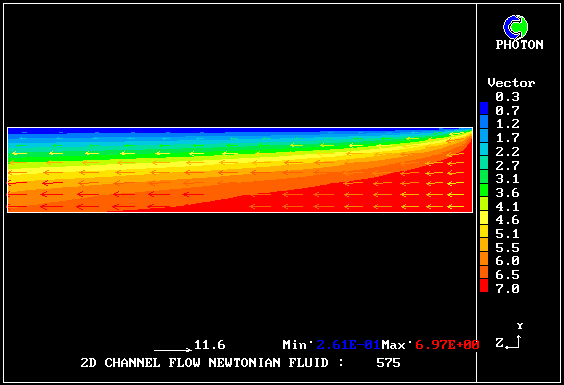The height and width of the screenshot is (385, 564).
Task: Select legend value 3.1
Action: 507,179
